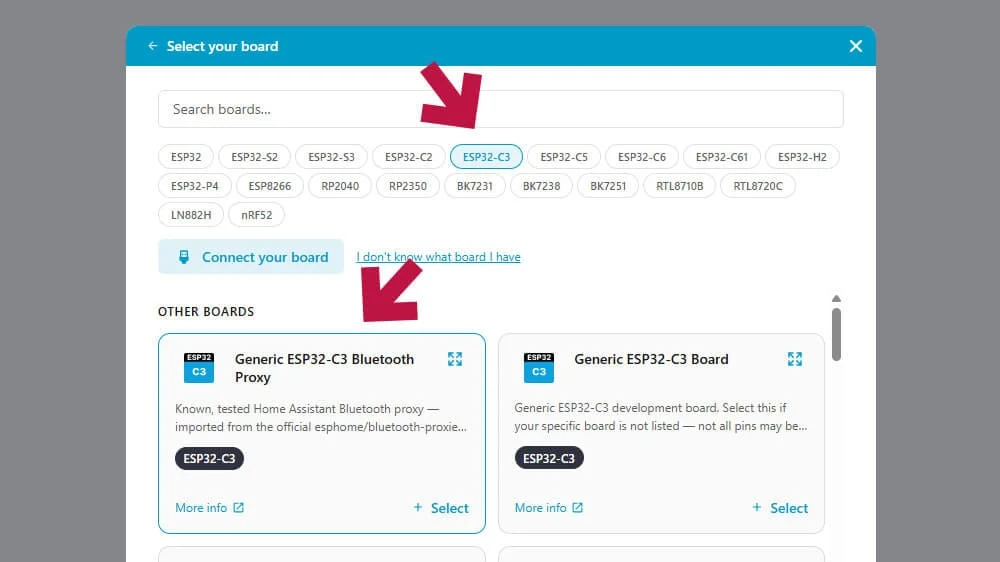Click ESP32-C3 tag on Generic Board card
This screenshot has width=1000, height=562.
(x=549, y=457)
